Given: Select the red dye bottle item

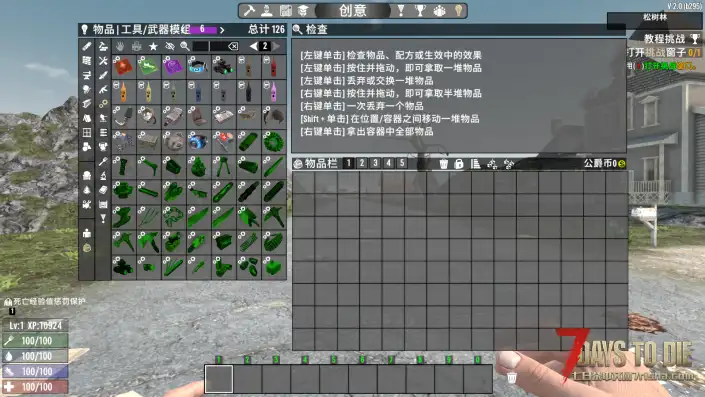Looking at the screenshot, I should 273,67.
